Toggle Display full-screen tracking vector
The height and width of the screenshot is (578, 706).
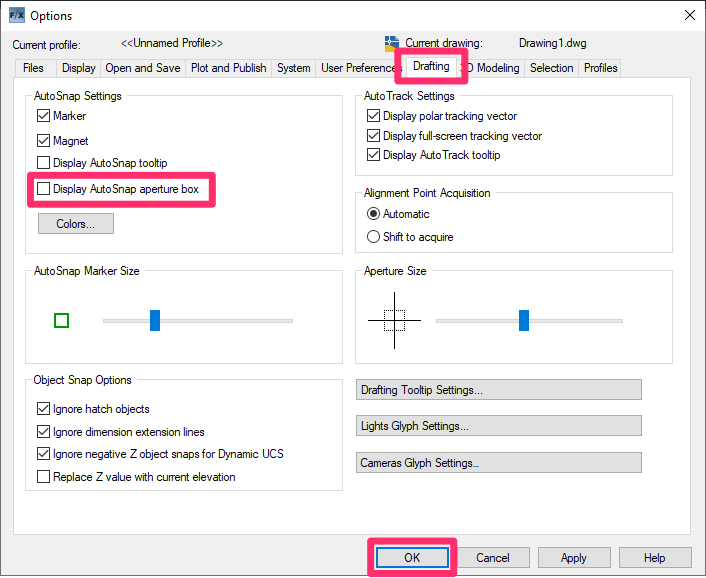tap(373, 135)
